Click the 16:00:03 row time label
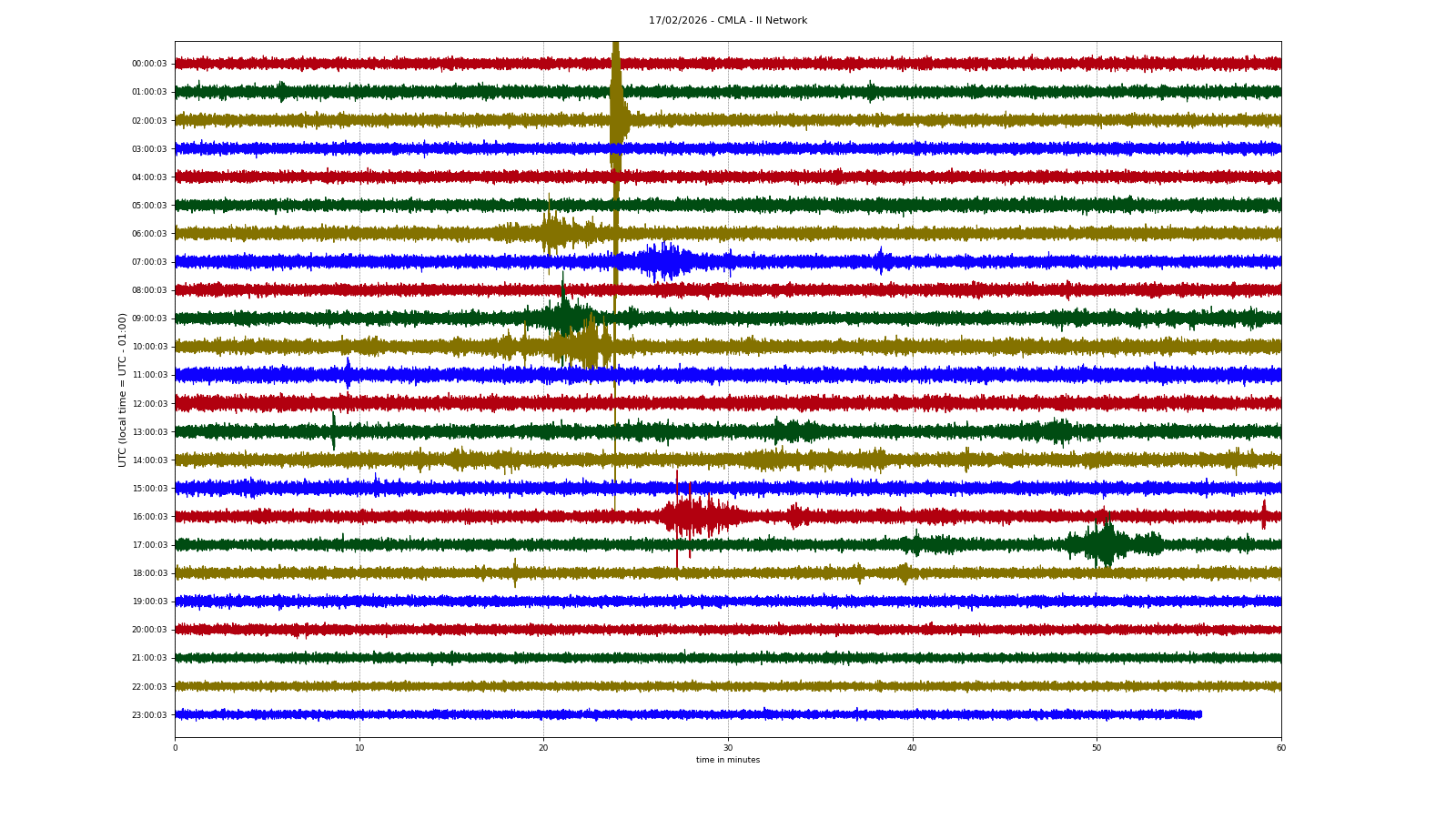The height and width of the screenshot is (819, 1456). 149,517
